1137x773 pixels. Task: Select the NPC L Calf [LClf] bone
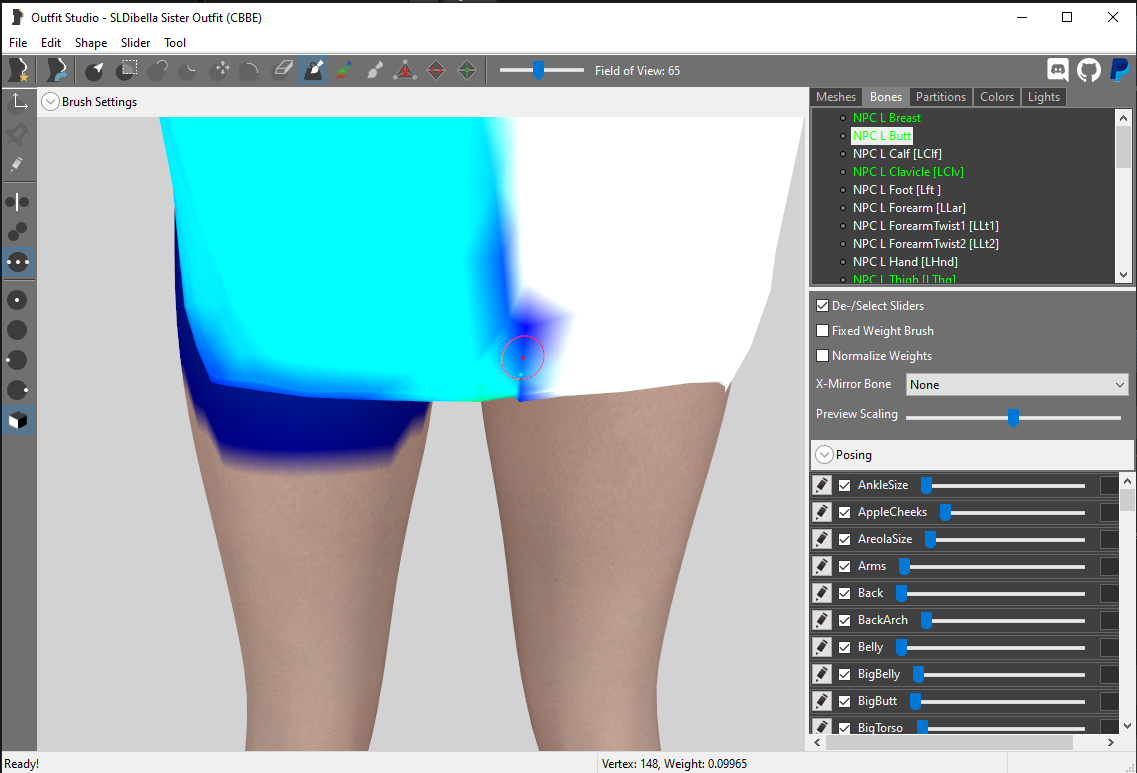click(897, 154)
